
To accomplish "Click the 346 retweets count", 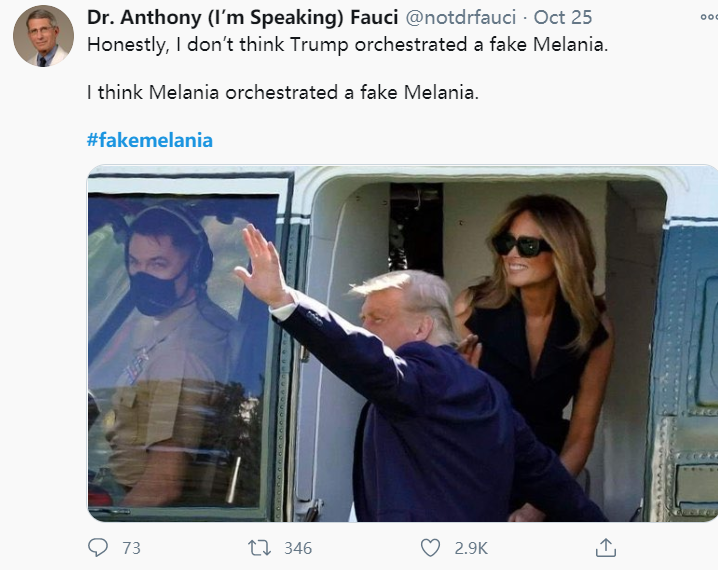I will [x=297, y=548].
